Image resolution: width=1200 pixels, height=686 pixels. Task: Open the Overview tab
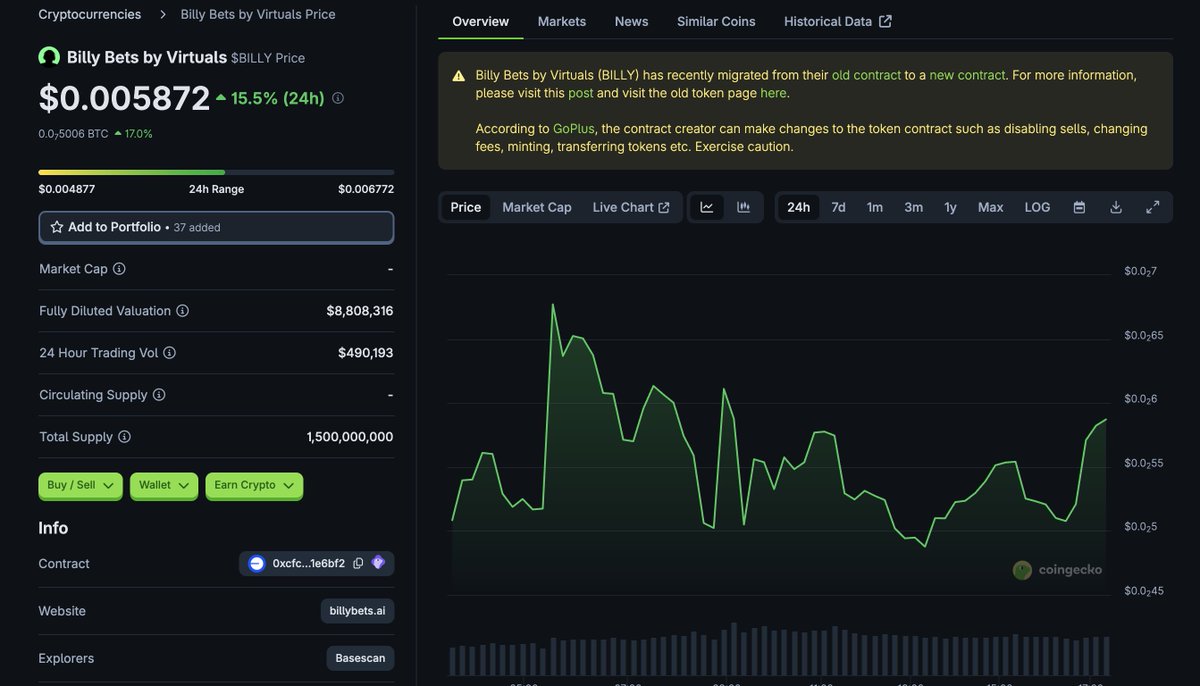tap(480, 21)
